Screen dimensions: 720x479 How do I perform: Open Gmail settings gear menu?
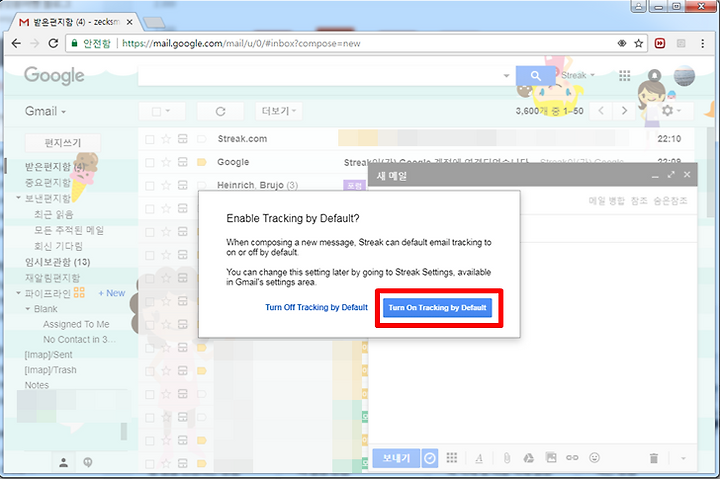click(x=671, y=111)
